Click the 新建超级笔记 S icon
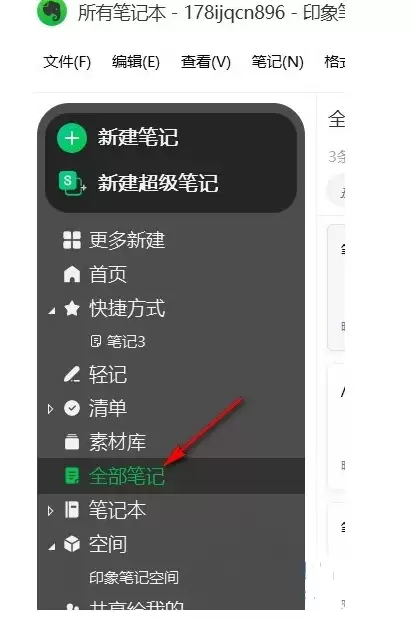Viewport: 411px width, 623px height. (72, 183)
